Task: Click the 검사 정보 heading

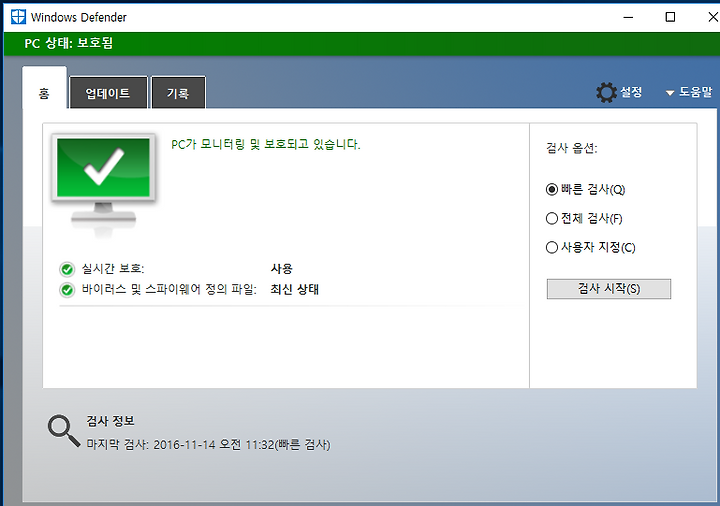Action: (x=110, y=421)
